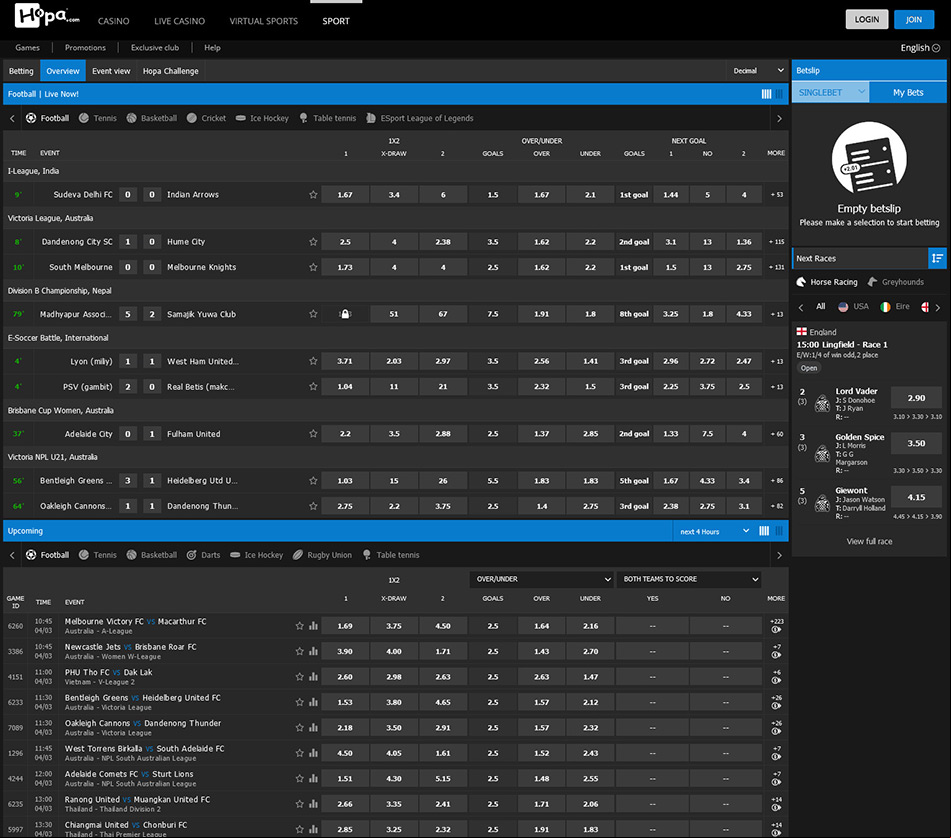Switch to the My Bets tab
The height and width of the screenshot is (838, 951).
[x=908, y=92]
